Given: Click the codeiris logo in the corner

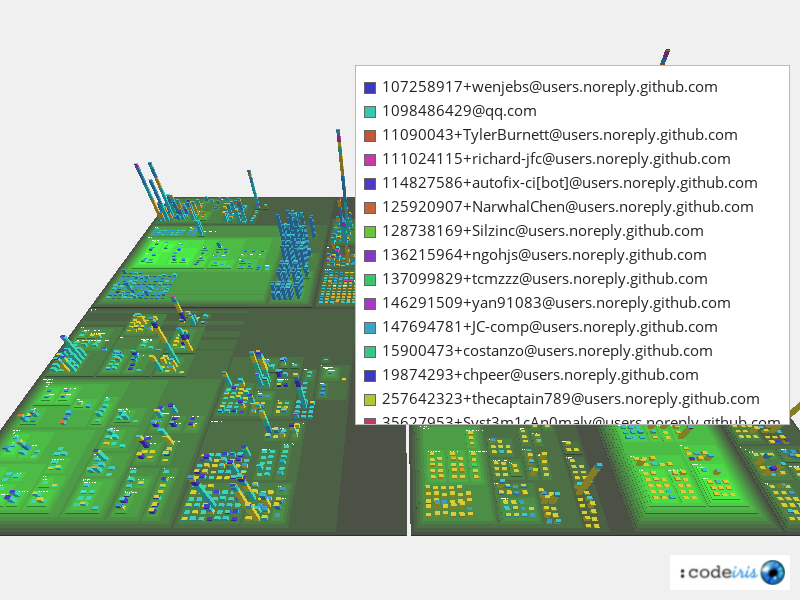Looking at the screenshot, I should (730, 572).
